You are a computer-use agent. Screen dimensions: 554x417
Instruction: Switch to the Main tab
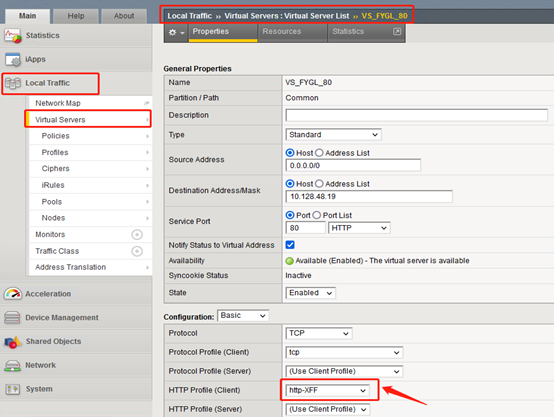tap(28, 16)
